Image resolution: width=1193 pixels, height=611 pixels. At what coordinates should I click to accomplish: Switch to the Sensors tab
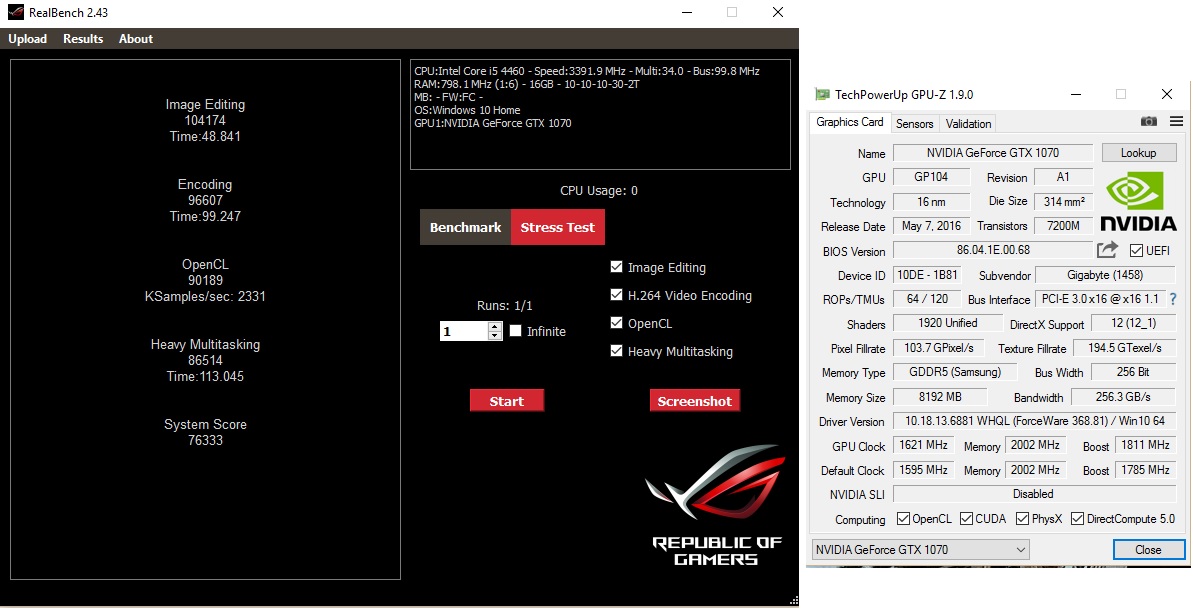pos(914,123)
